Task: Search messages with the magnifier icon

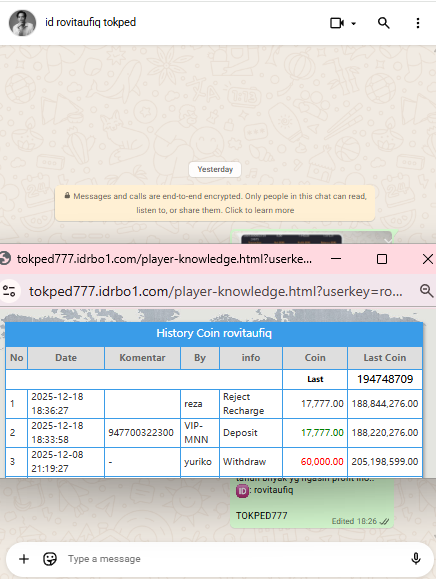Action: tap(384, 23)
